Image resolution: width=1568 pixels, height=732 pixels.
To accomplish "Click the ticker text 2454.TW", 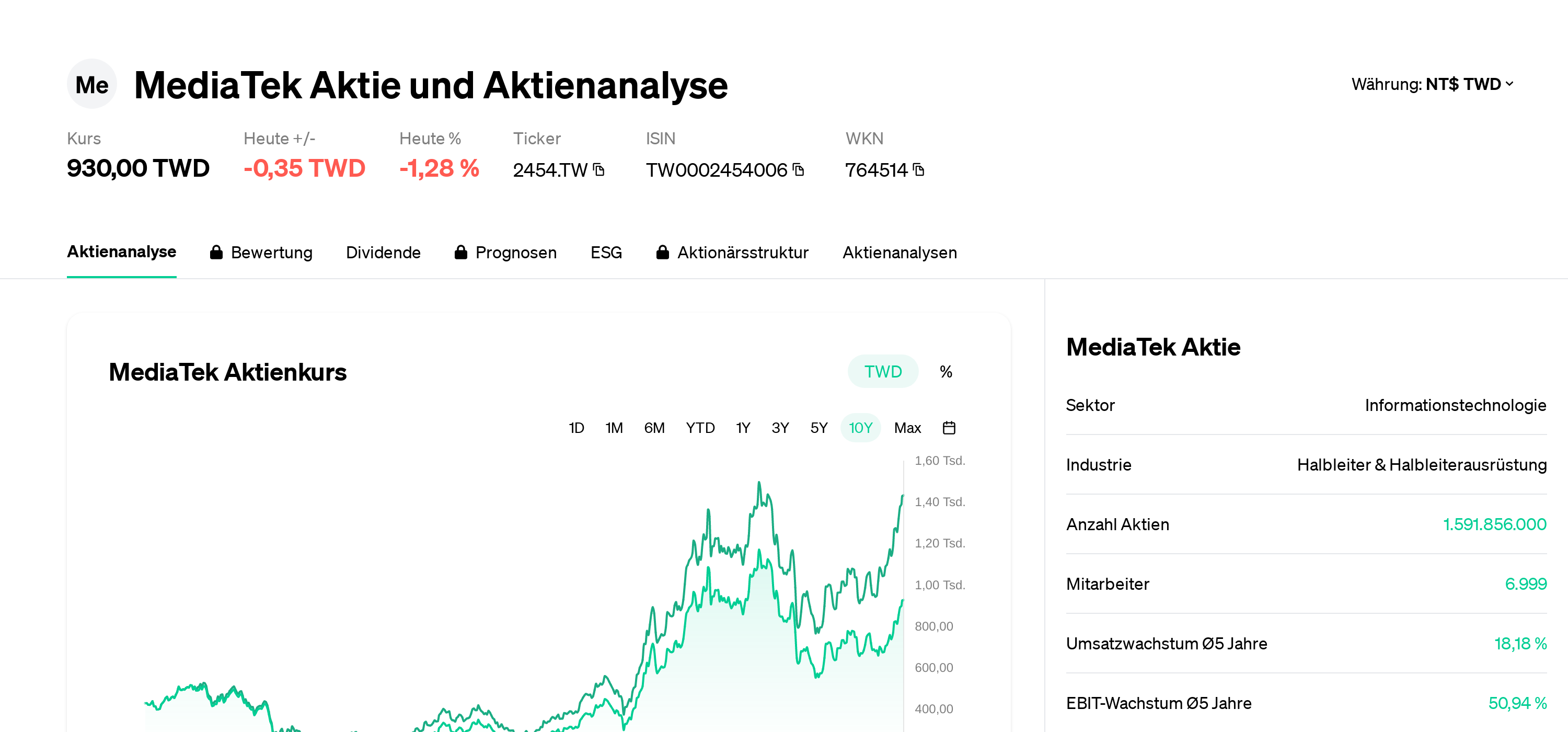I will [x=550, y=170].
